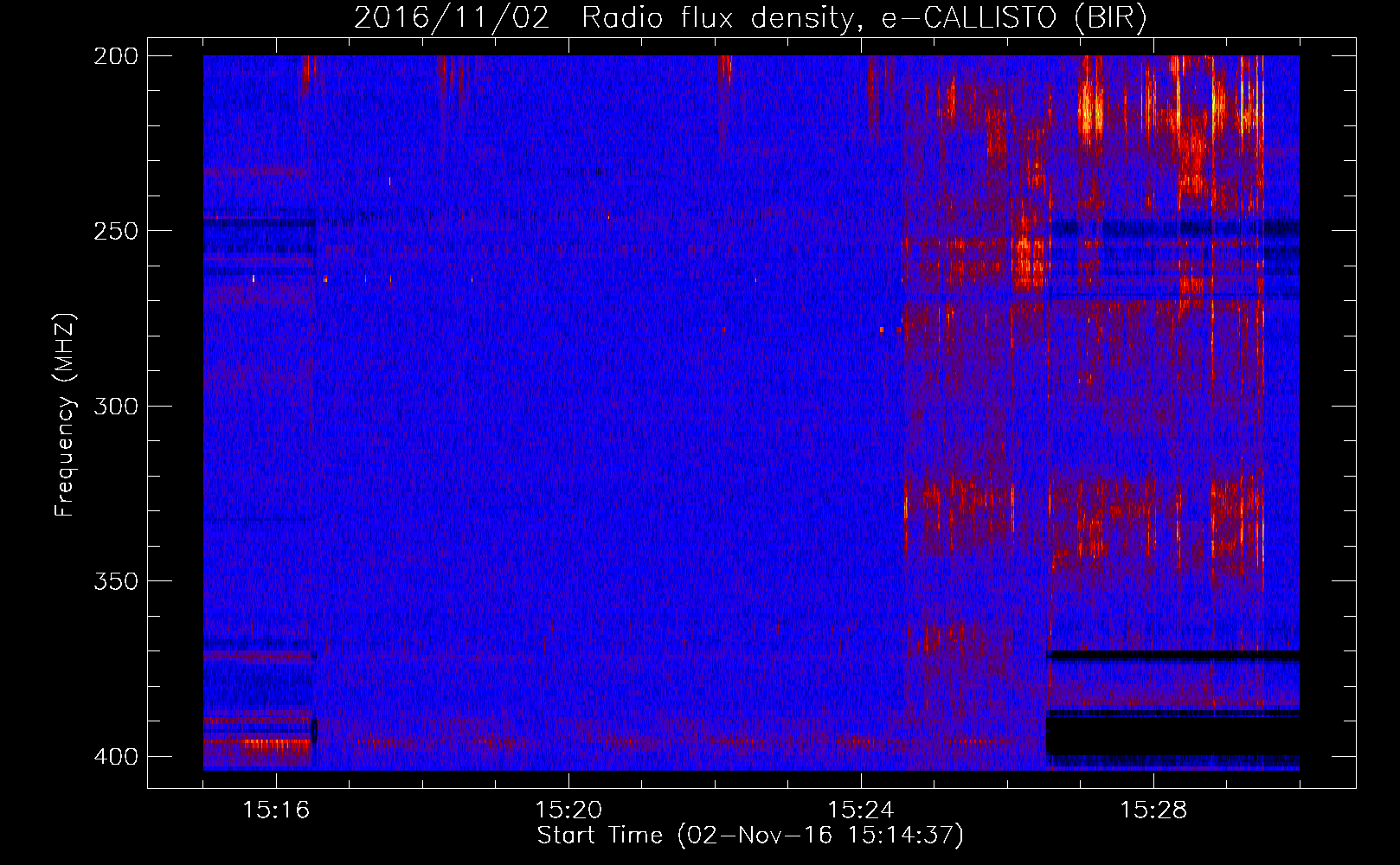Click the 'Start Time (02-Nov-16 15:14:37)' label
This screenshot has height=865, width=1400.
750,836
